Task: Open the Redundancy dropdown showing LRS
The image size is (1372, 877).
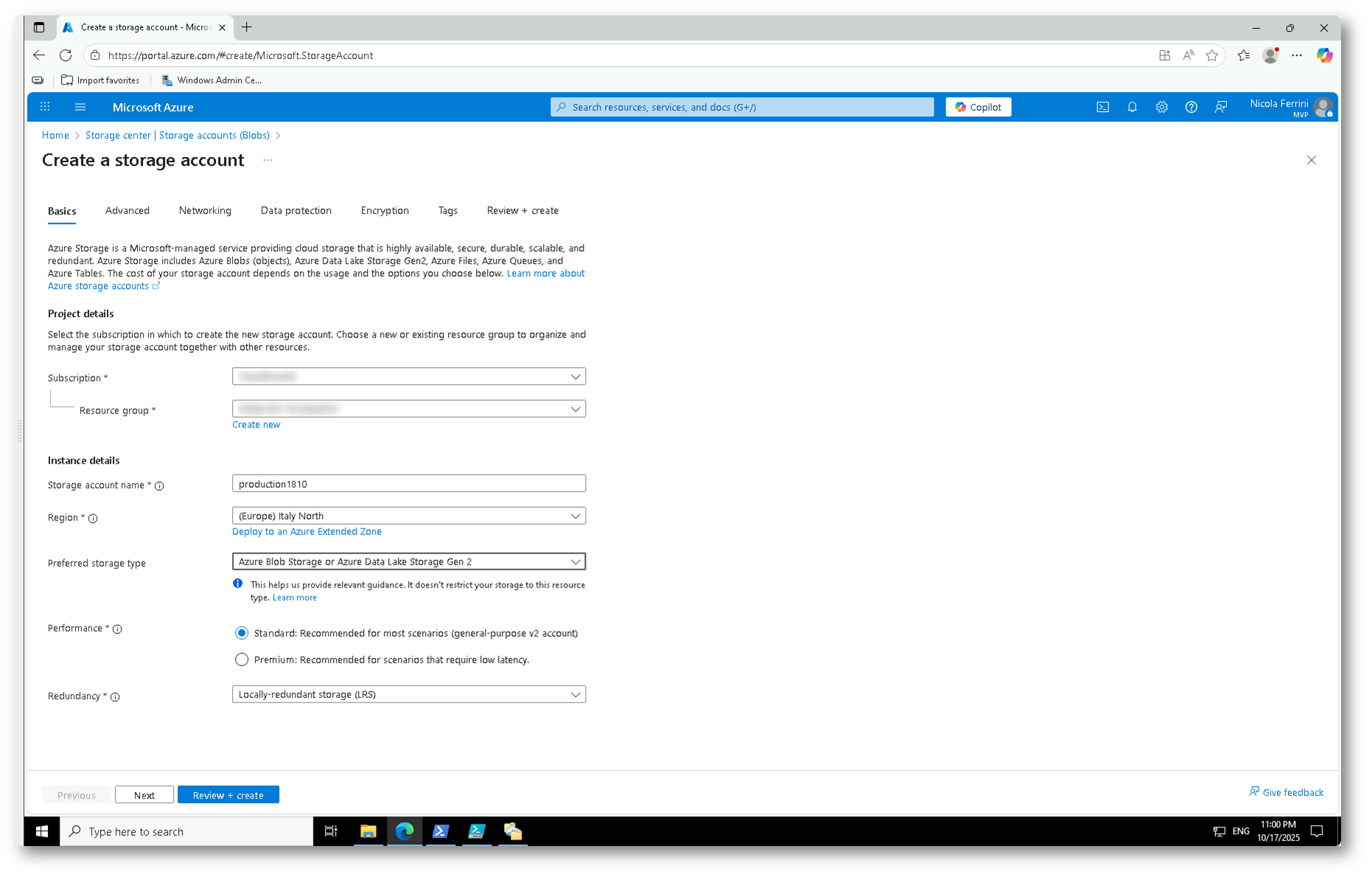Action: 409,694
